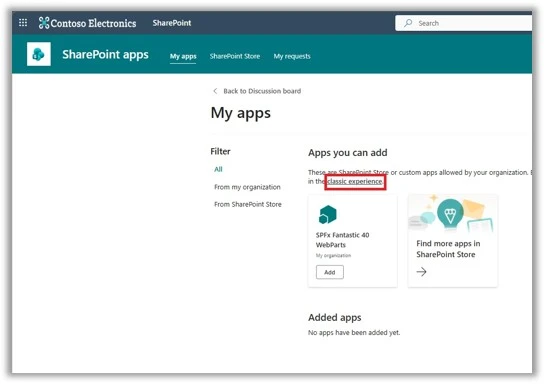Click the arrow under Find more apps
This screenshot has height=384, width=544.
(422, 272)
